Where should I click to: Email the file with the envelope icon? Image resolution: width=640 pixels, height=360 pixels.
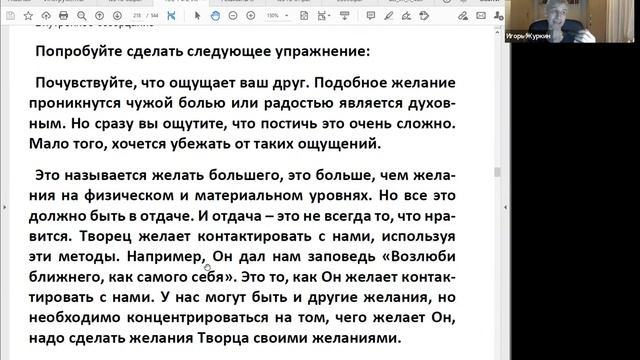(x=481, y=16)
